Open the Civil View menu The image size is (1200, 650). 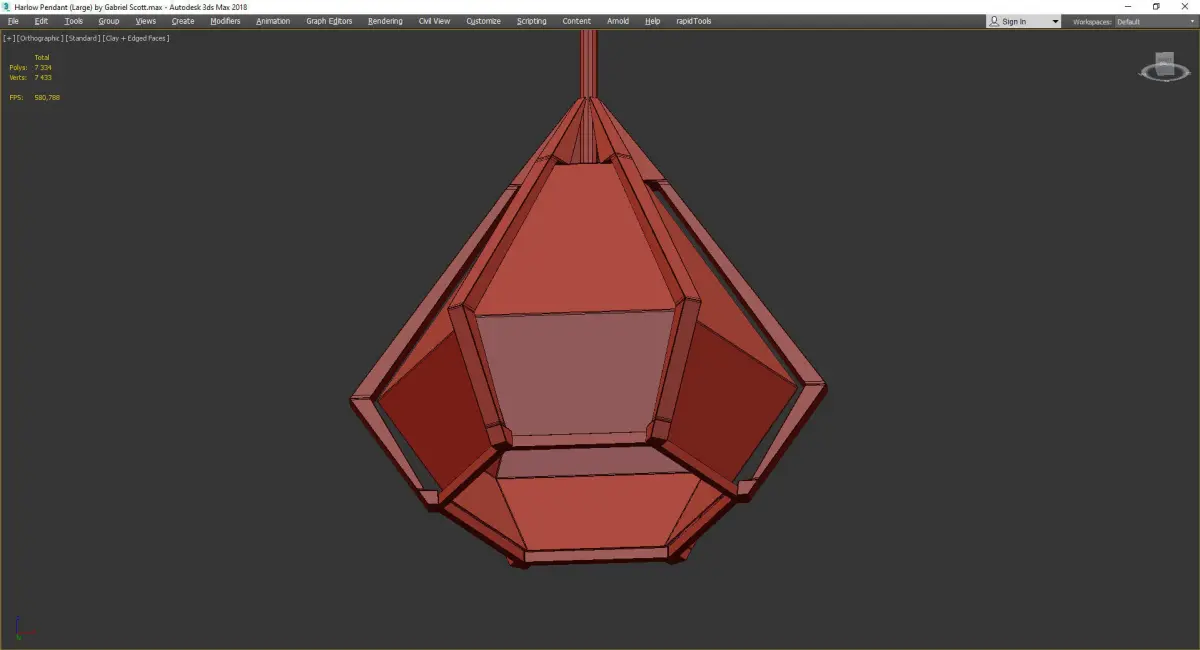tap(434, 21)
